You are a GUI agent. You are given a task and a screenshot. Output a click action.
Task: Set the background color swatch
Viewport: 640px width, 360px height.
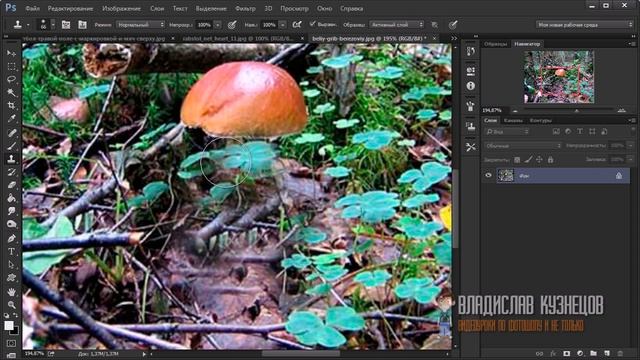click(15, 331)
